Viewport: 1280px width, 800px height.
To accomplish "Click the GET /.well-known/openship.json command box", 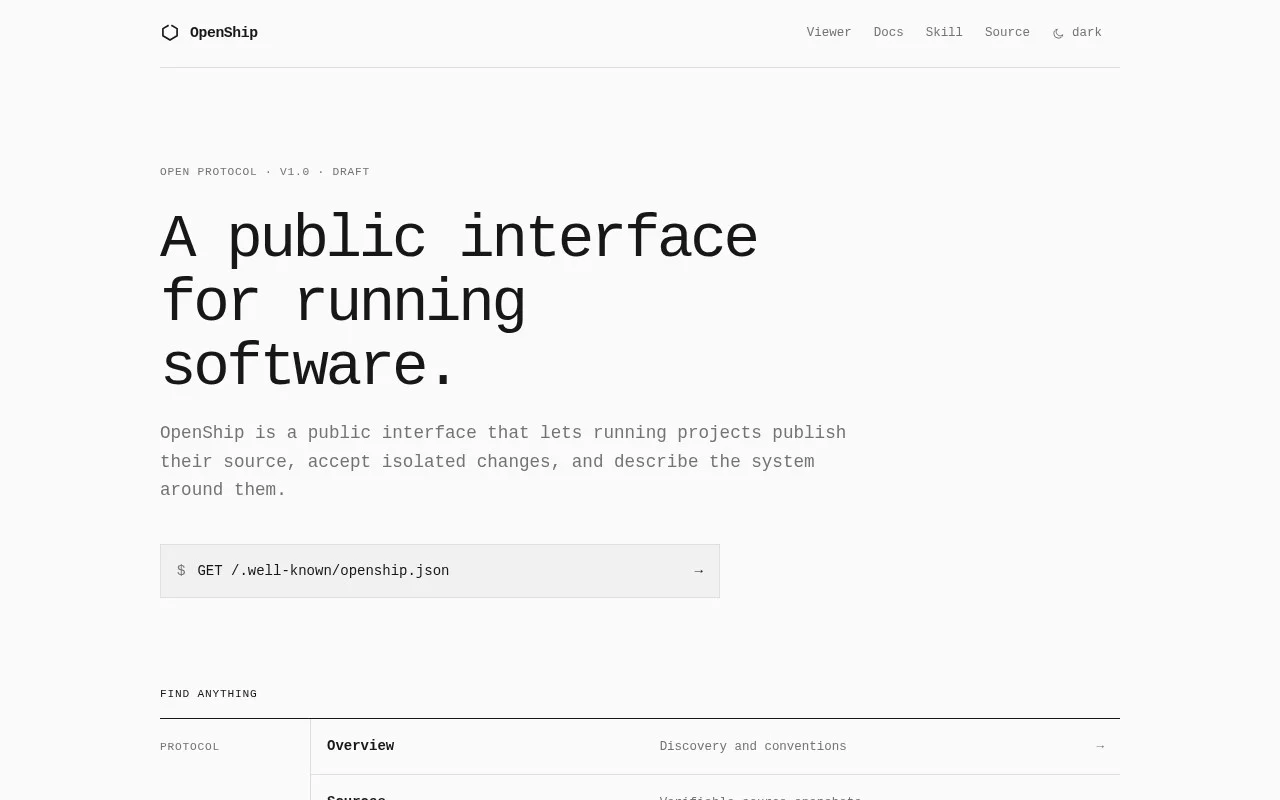I will 440,571.
